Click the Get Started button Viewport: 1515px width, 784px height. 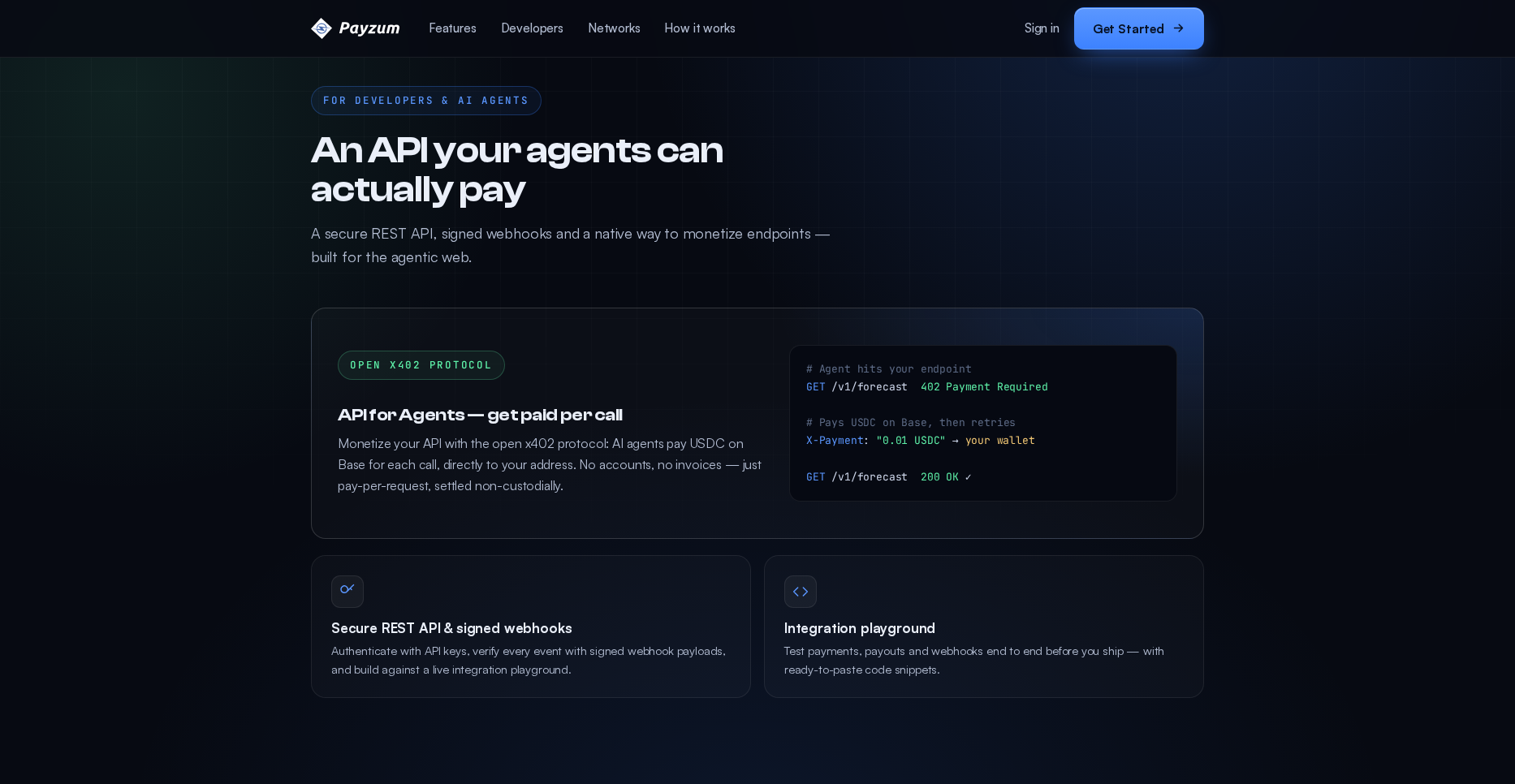pyautogui.click(x=1138, y=28)
